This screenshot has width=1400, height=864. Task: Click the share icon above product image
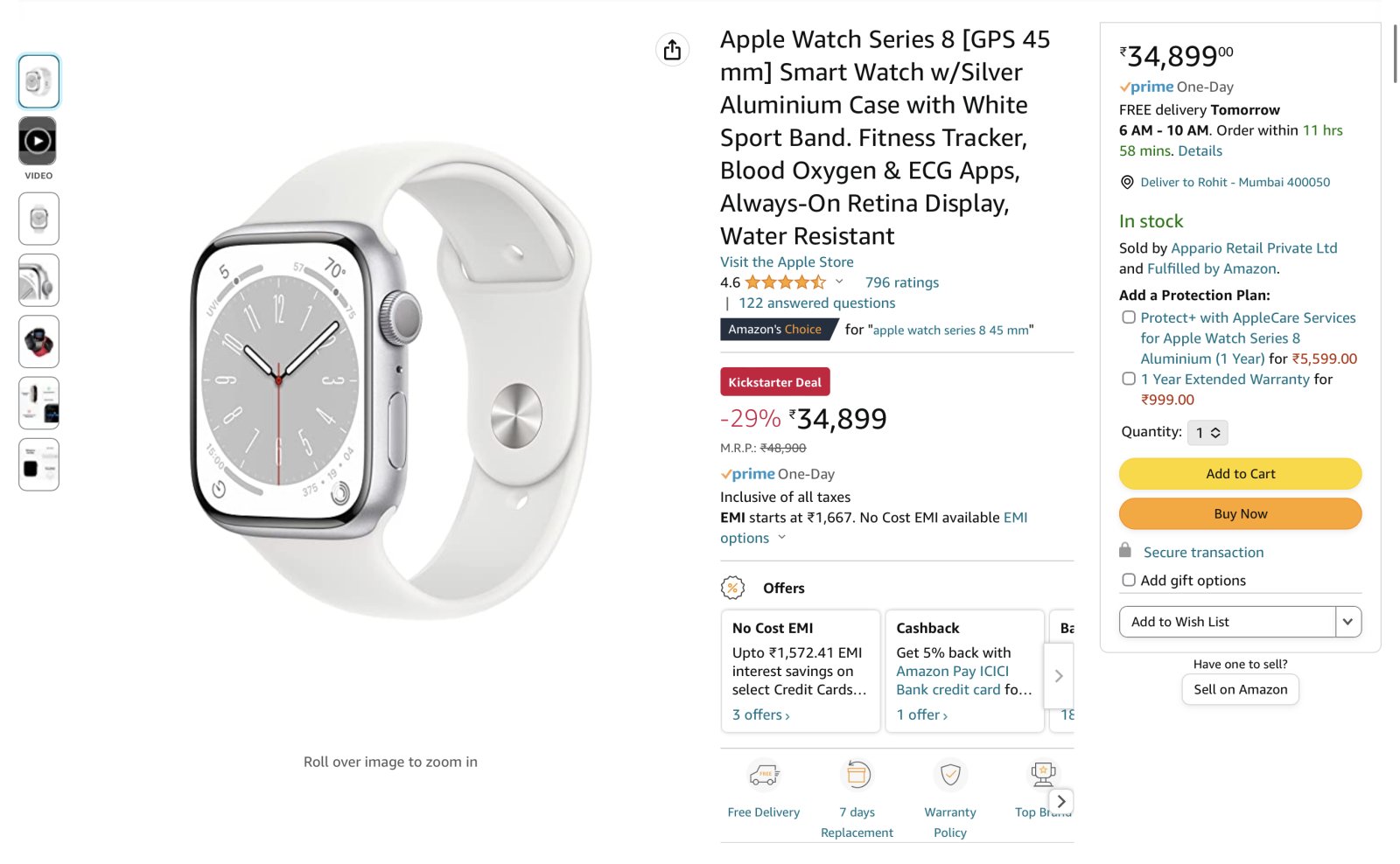pos(672,50)
